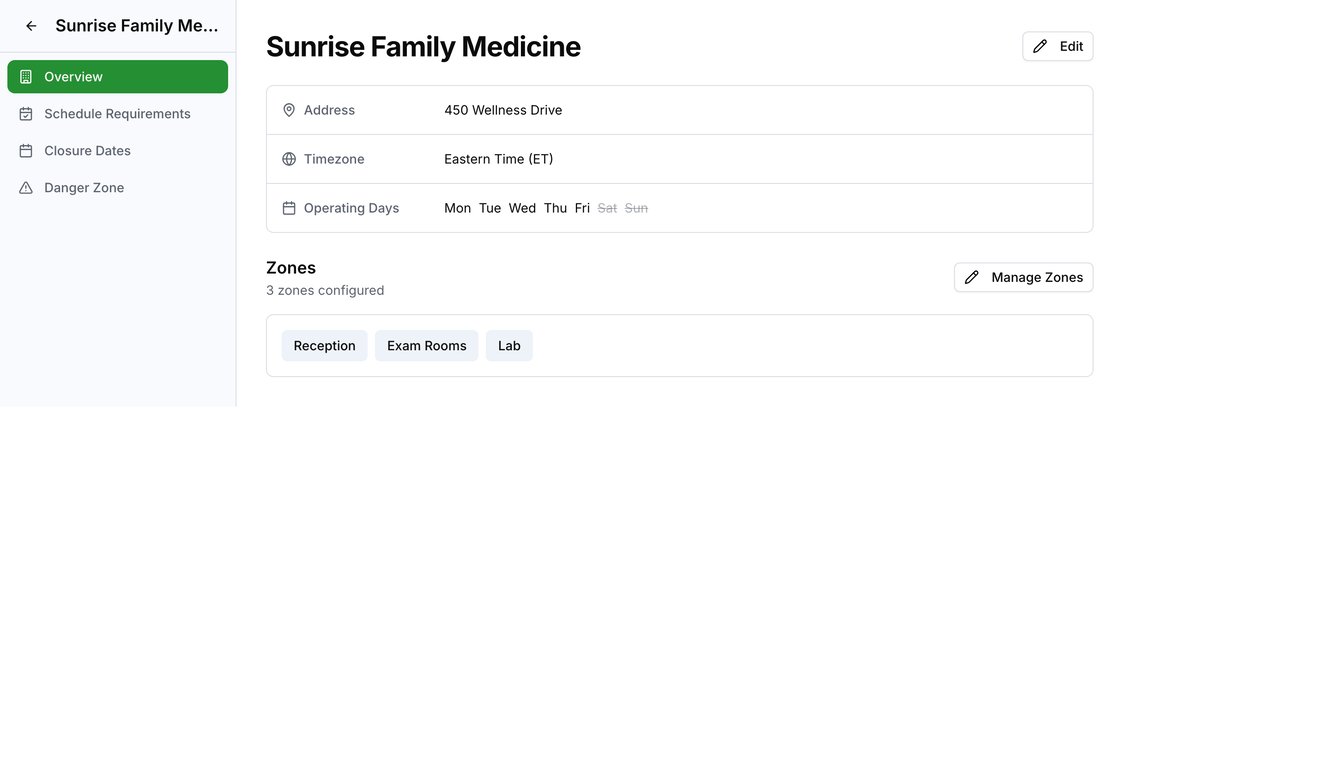The image size is (1330, 768).
Task: Click the Sunrise Family Medicine sidebar title
Action: (x=137, y=26)
